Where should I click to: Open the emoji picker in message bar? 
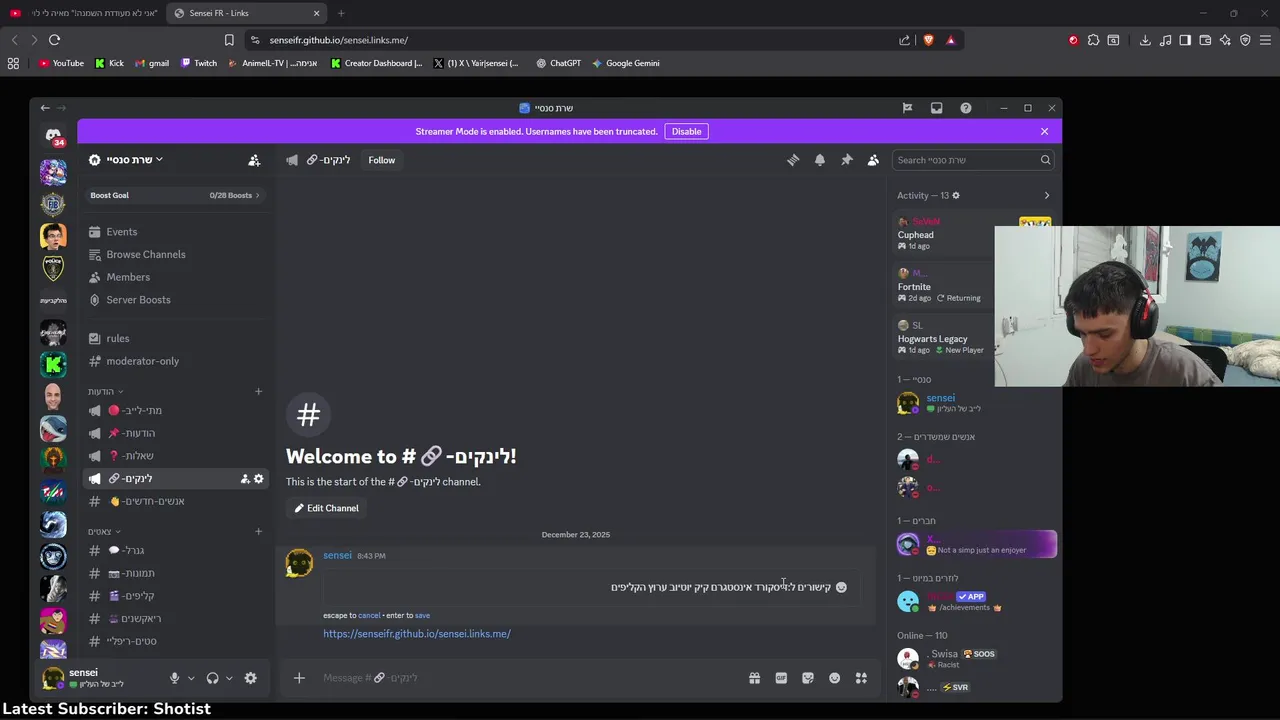pos(834,678)
